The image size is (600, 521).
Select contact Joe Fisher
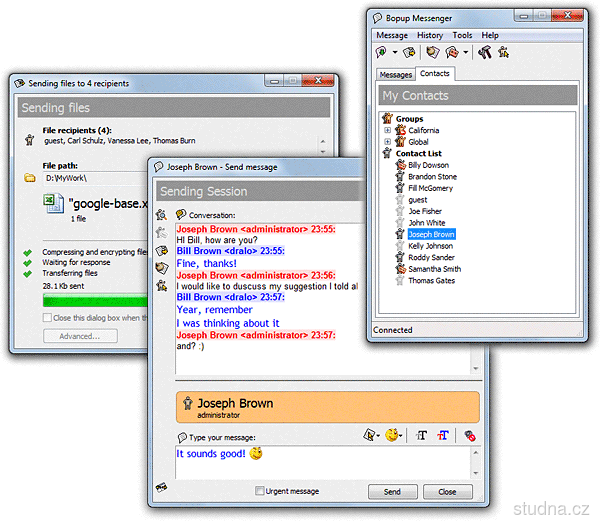click(425, 211)
